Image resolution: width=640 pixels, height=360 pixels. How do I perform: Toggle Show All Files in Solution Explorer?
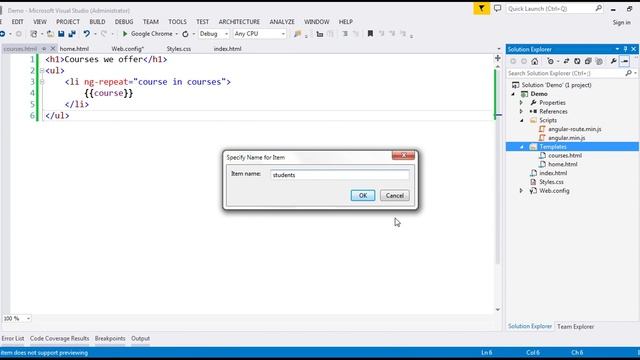tap(599, 61)
